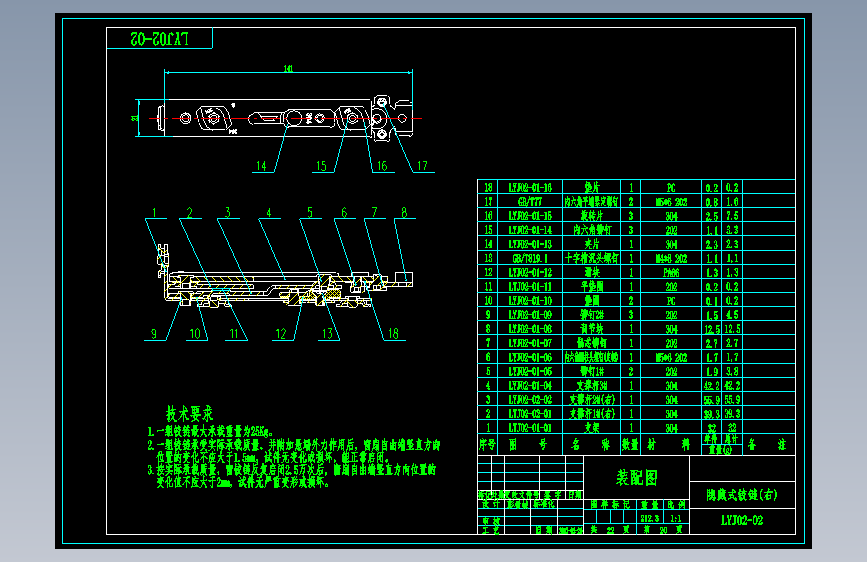The image size is (867, 562).
Task: Click part number LYJ02-01-09
Action: point(530,315)
